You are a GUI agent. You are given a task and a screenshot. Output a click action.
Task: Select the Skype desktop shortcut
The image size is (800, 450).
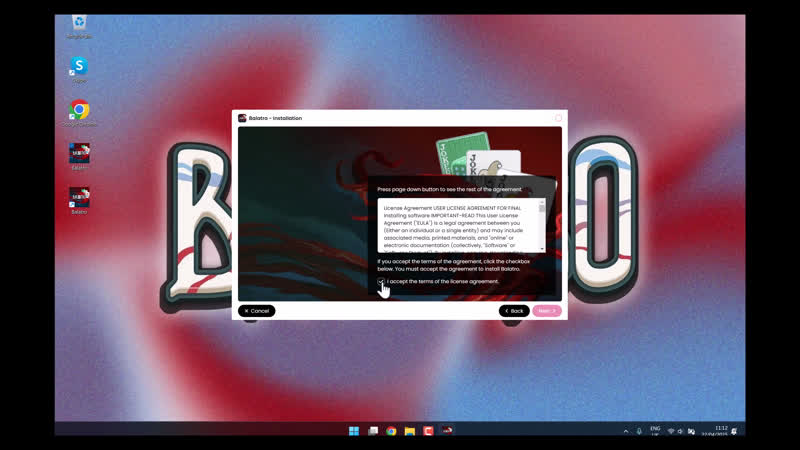click(x=79, y=70)
